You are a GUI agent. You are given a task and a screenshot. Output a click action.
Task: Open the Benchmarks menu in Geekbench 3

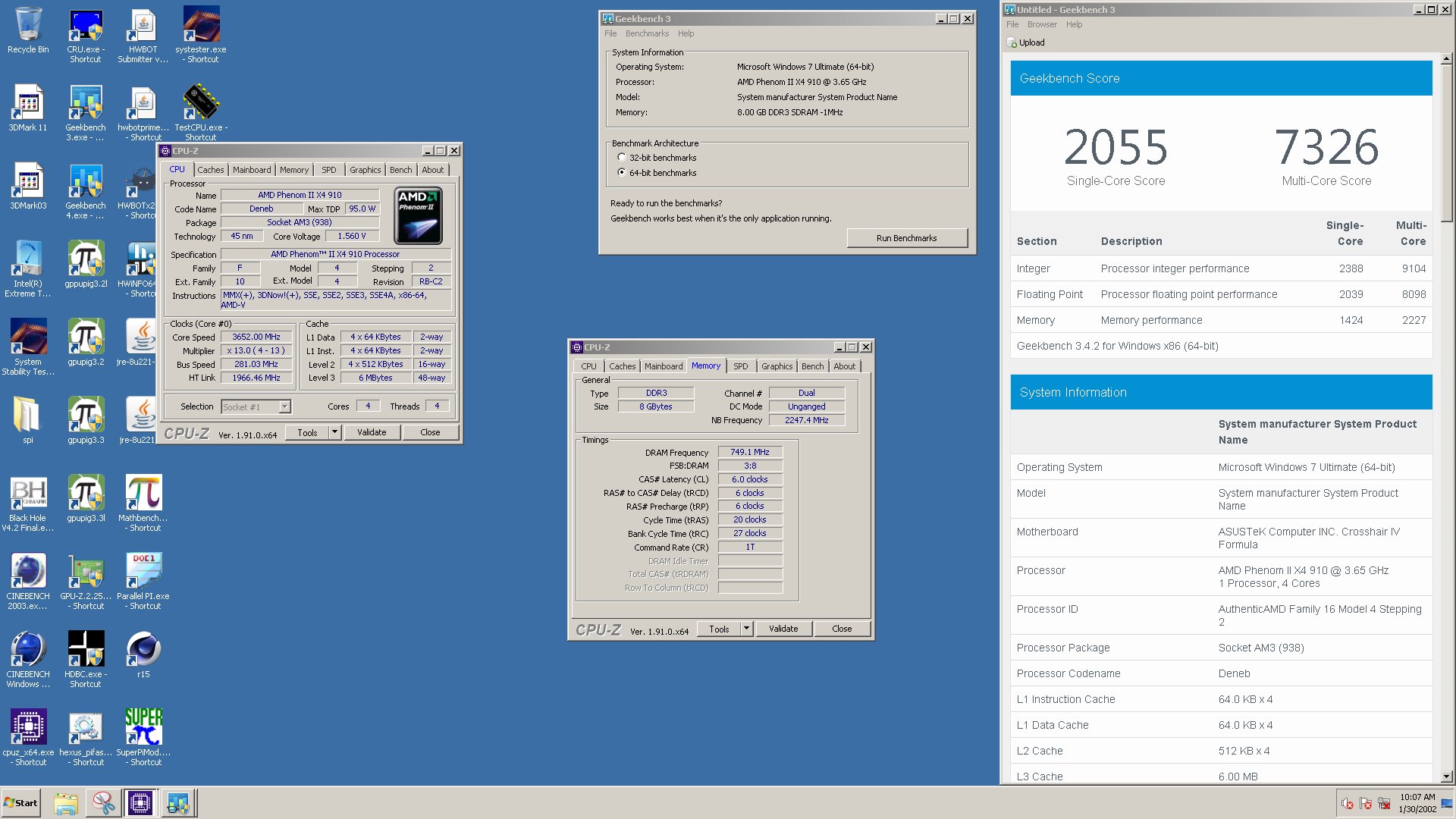[x=647, y=33]
